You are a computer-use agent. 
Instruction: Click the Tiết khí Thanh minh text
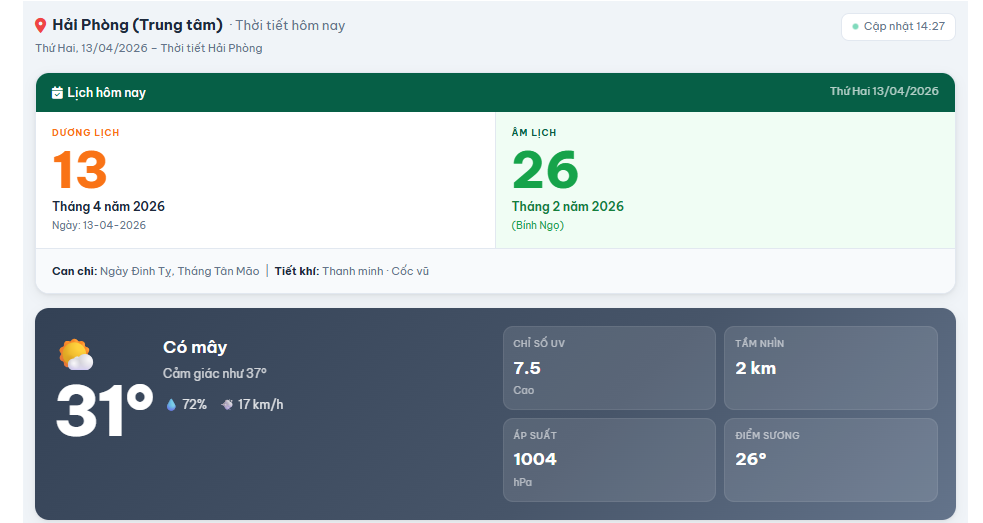(352, 271)
